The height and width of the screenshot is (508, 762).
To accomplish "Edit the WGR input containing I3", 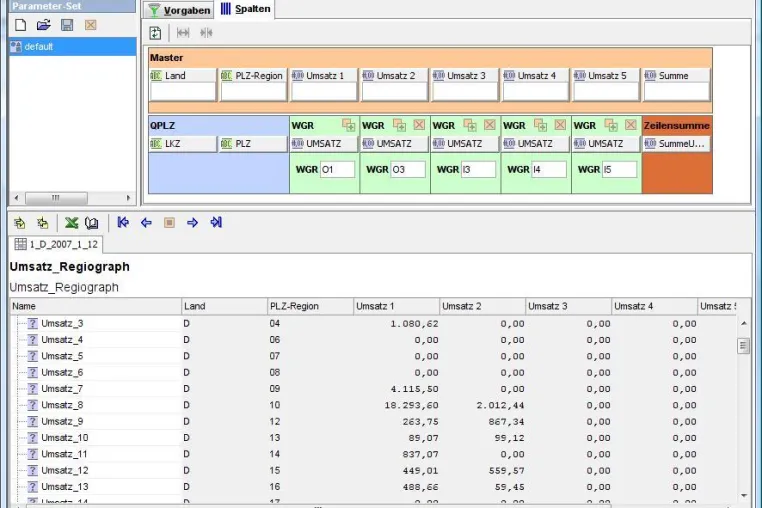I will (478, 170).
